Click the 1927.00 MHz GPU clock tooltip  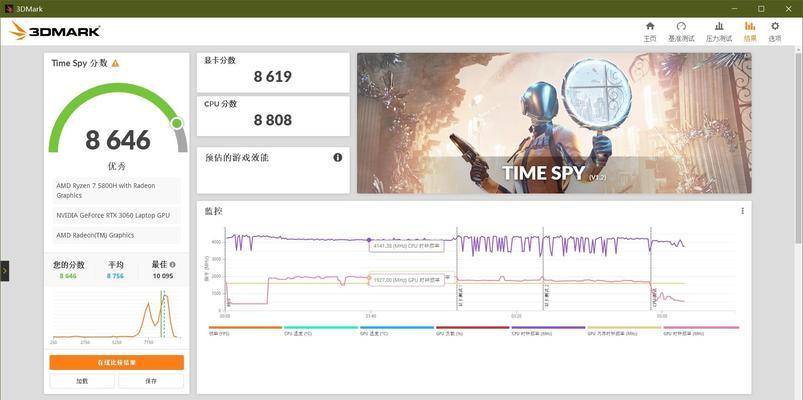click(407, 282)
